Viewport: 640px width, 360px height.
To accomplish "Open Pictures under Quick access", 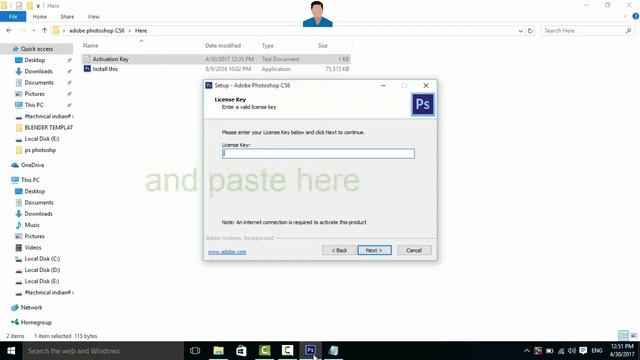I will pyautogui.click(x=34, y=94).
